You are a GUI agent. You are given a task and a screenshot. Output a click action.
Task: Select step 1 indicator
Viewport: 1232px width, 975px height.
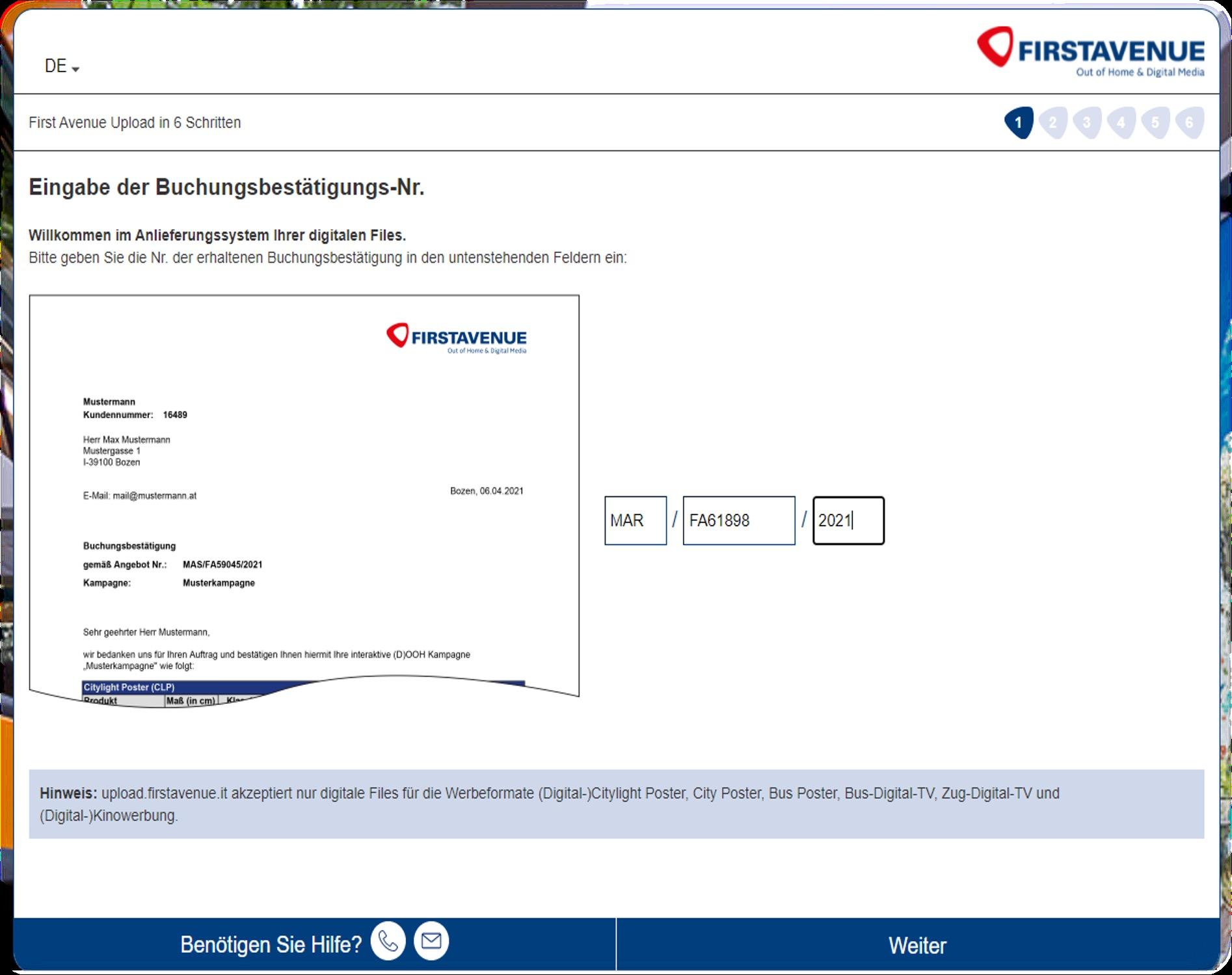pyautogui.click(x=1019, y=122)
